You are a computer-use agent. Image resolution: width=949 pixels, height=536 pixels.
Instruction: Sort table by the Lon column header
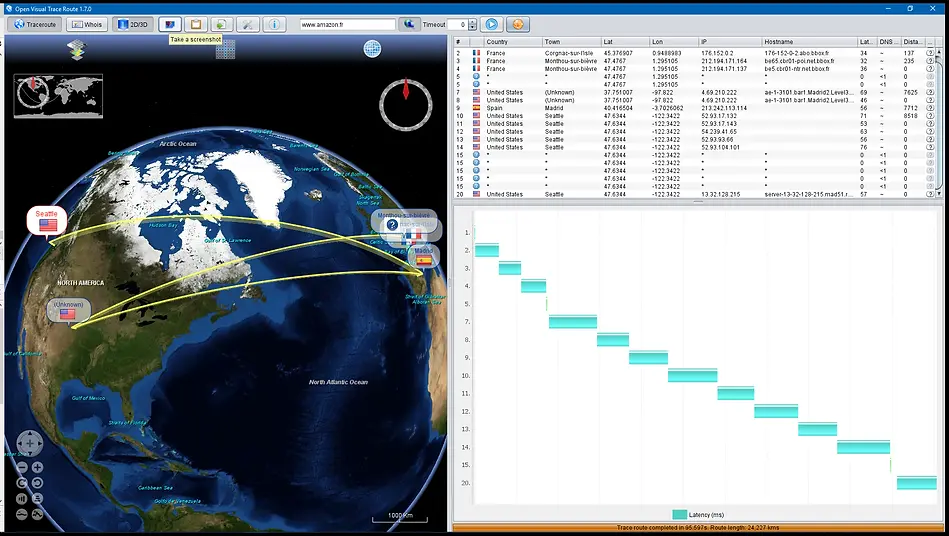[674, 42]
